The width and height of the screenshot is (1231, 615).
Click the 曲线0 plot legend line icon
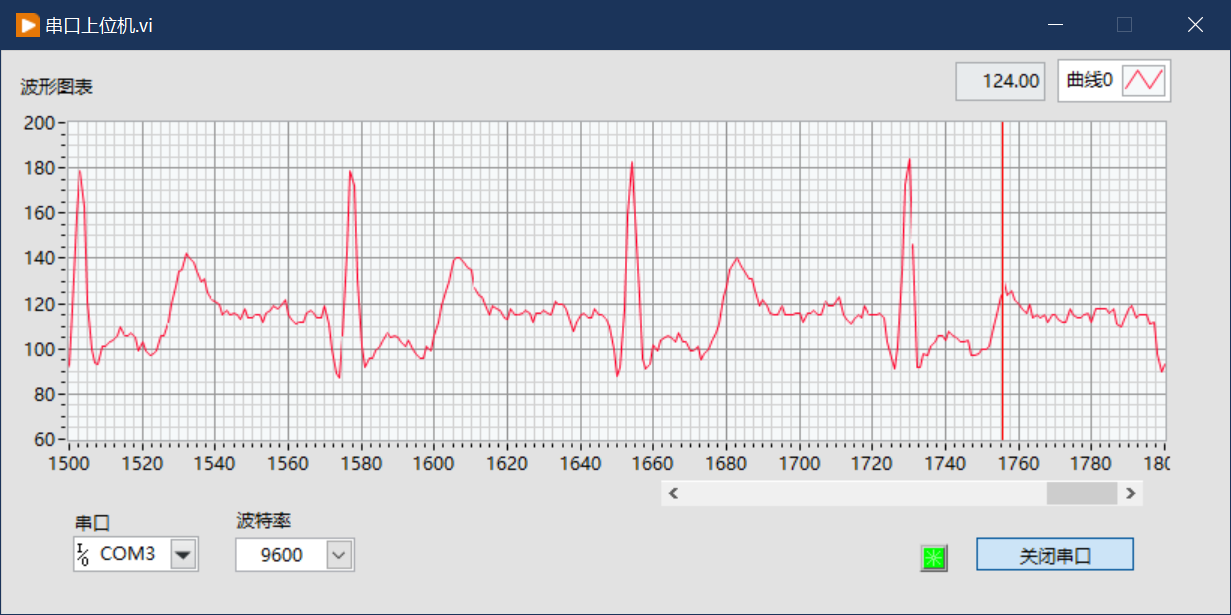point(1144,81)
